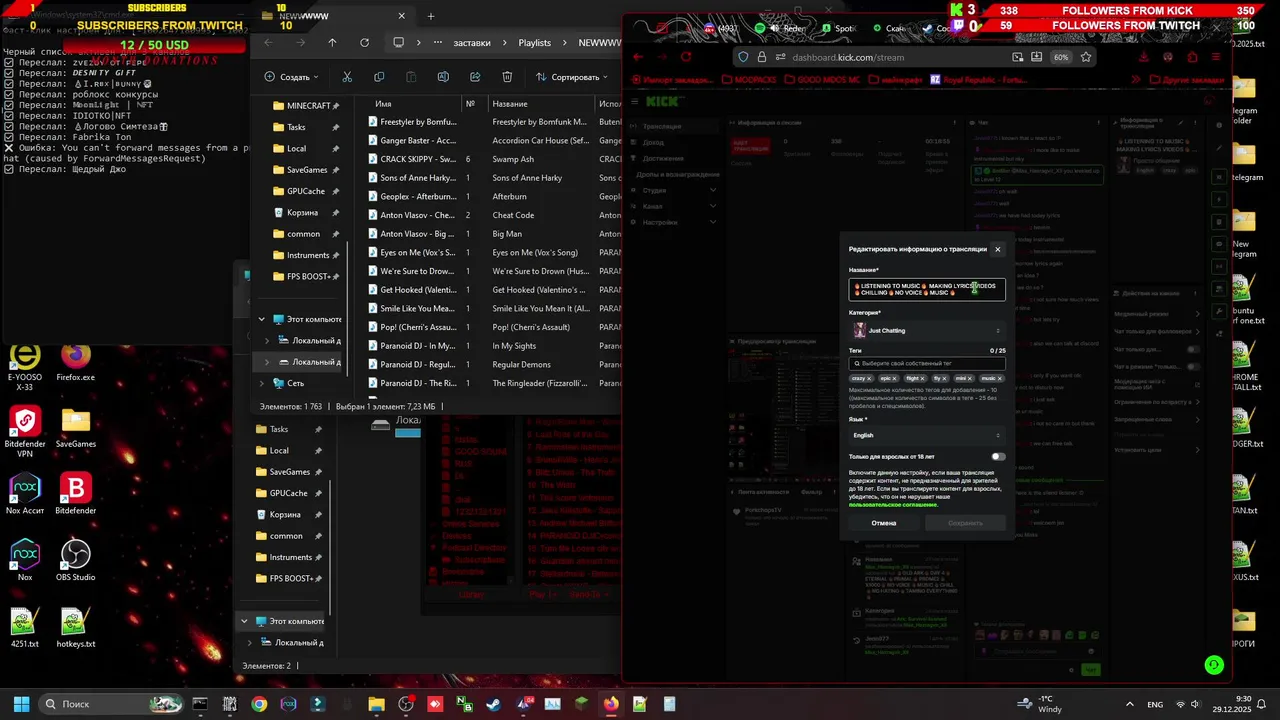Add a new Explorer tab
This screenshot has height=720, width=1280.
pos(431,16)
